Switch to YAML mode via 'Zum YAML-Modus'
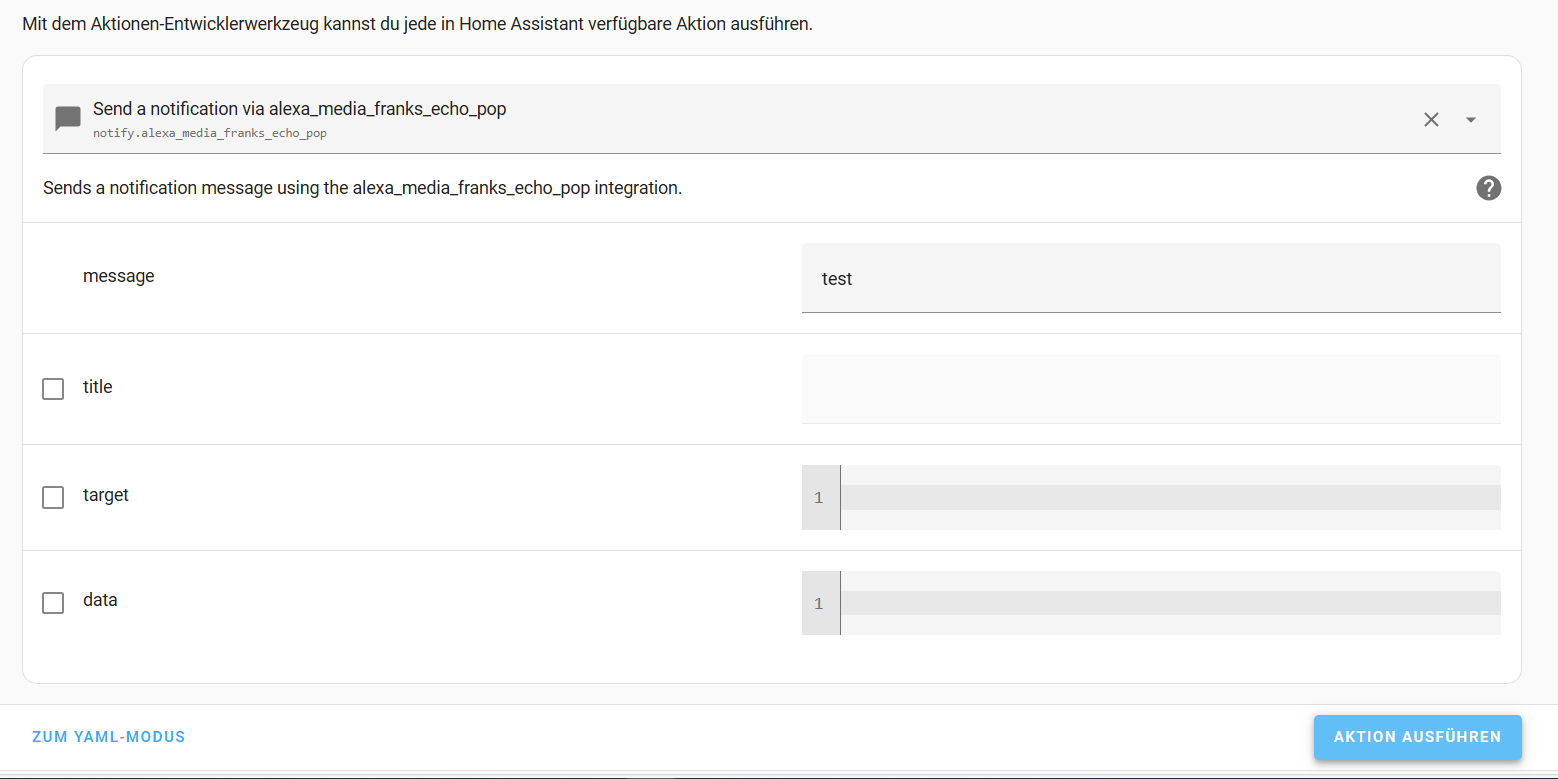The width and height of the screenshot is (1558, 779). 109,737
